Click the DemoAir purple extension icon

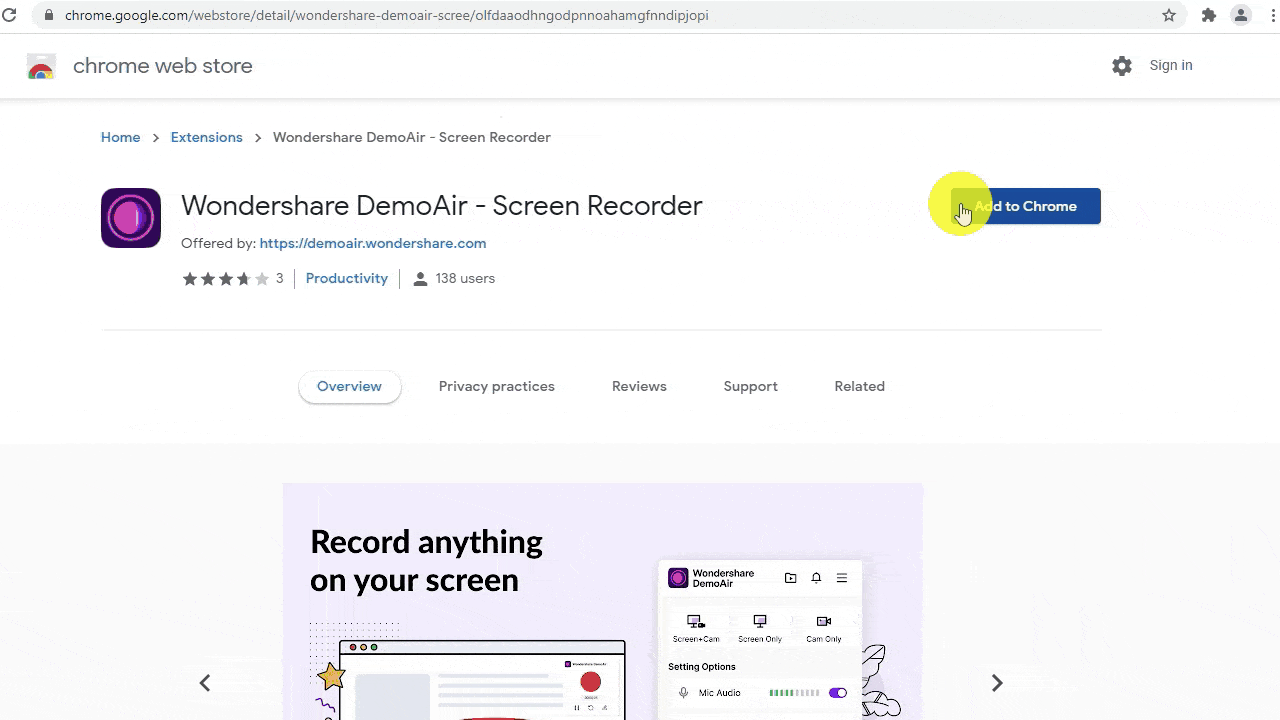131,218
